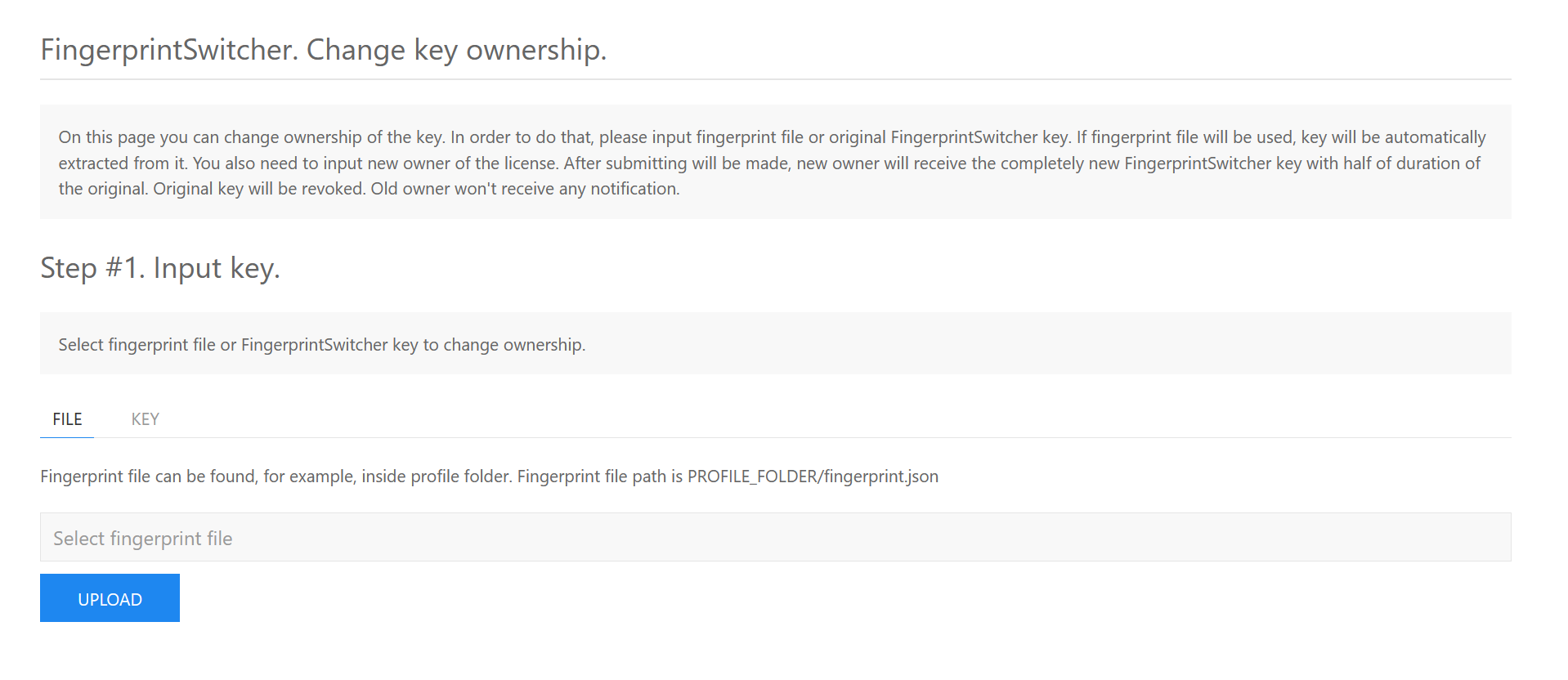Click "On this page you can change ownership" text

pos(209,137)
